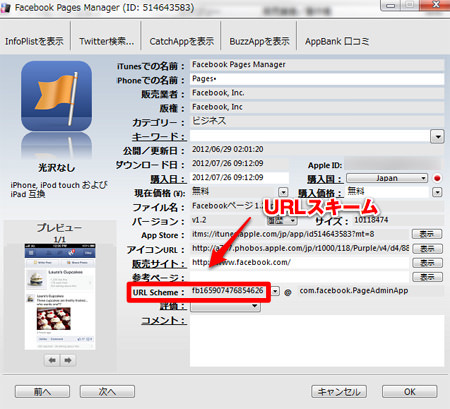Click the 販売業者 value Facebook, Inc.
Image resolution: width=450 pixels, height=409 pixels.
218,93
